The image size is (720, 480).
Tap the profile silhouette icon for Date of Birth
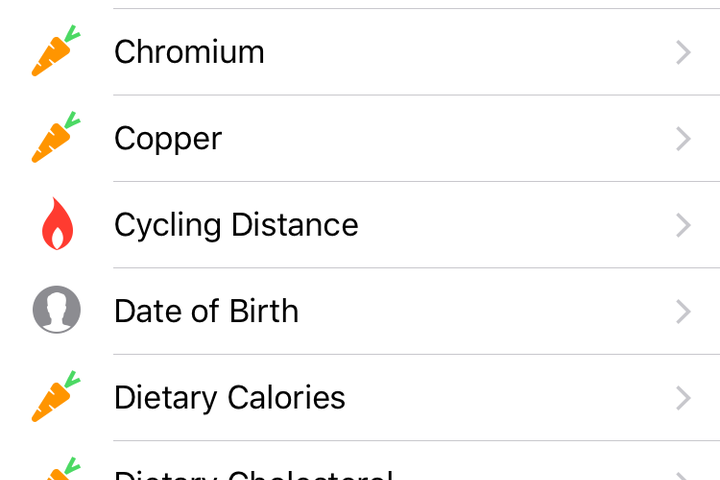pyautogui.click(x=56, y=310)
